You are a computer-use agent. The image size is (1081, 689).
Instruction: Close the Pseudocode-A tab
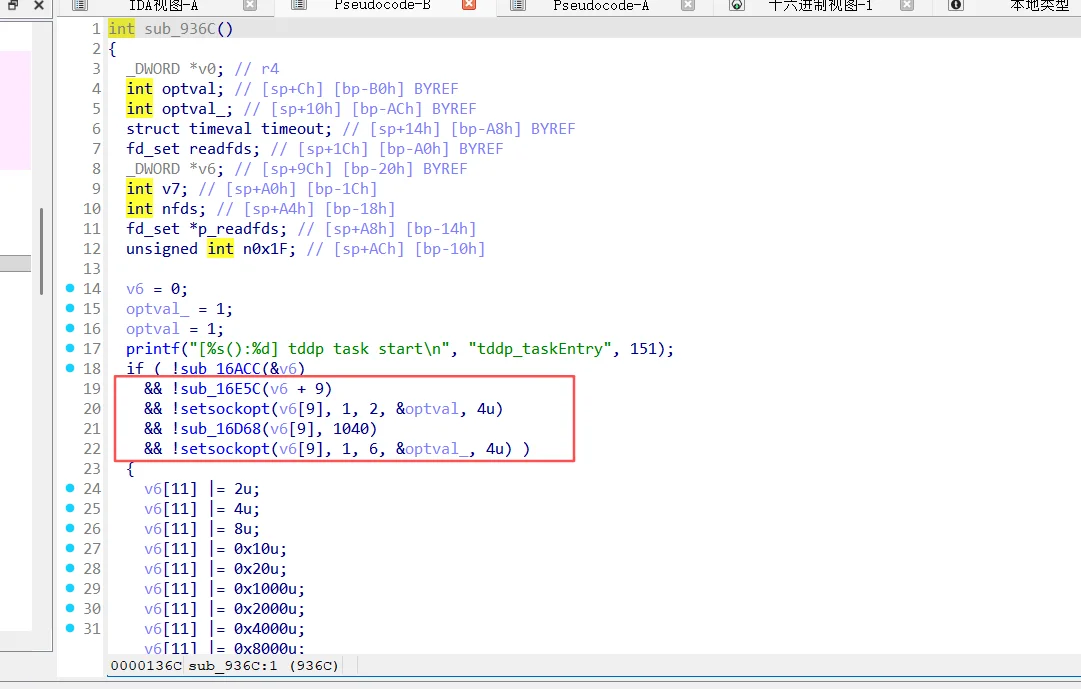click(x=687, y=5)
